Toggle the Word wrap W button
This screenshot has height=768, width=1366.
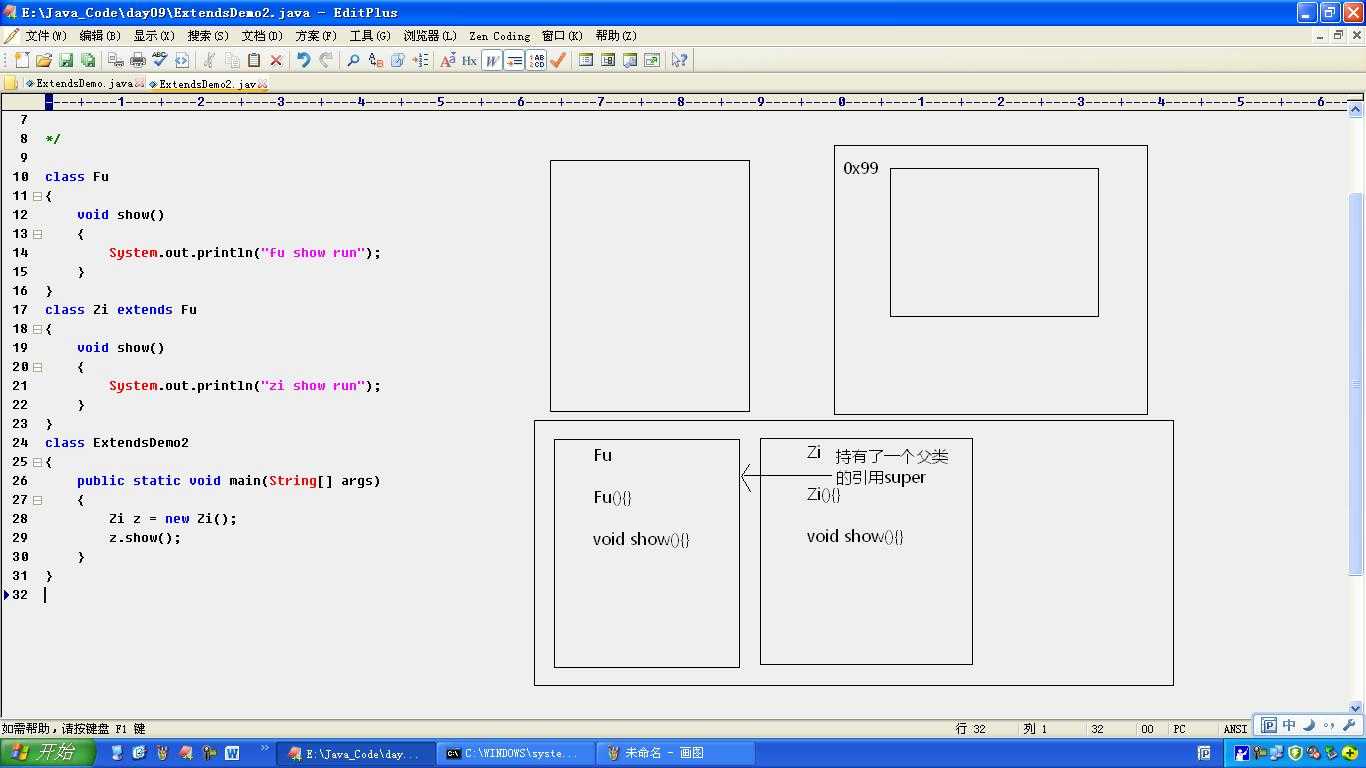492,60
